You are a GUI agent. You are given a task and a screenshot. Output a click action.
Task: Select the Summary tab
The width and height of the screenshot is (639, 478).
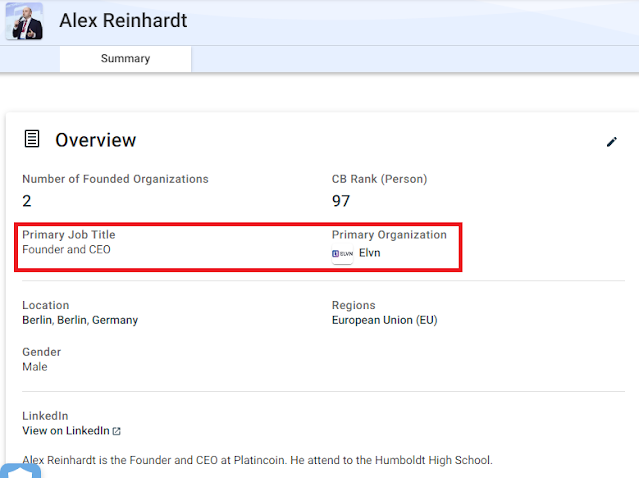coord(126,59)
